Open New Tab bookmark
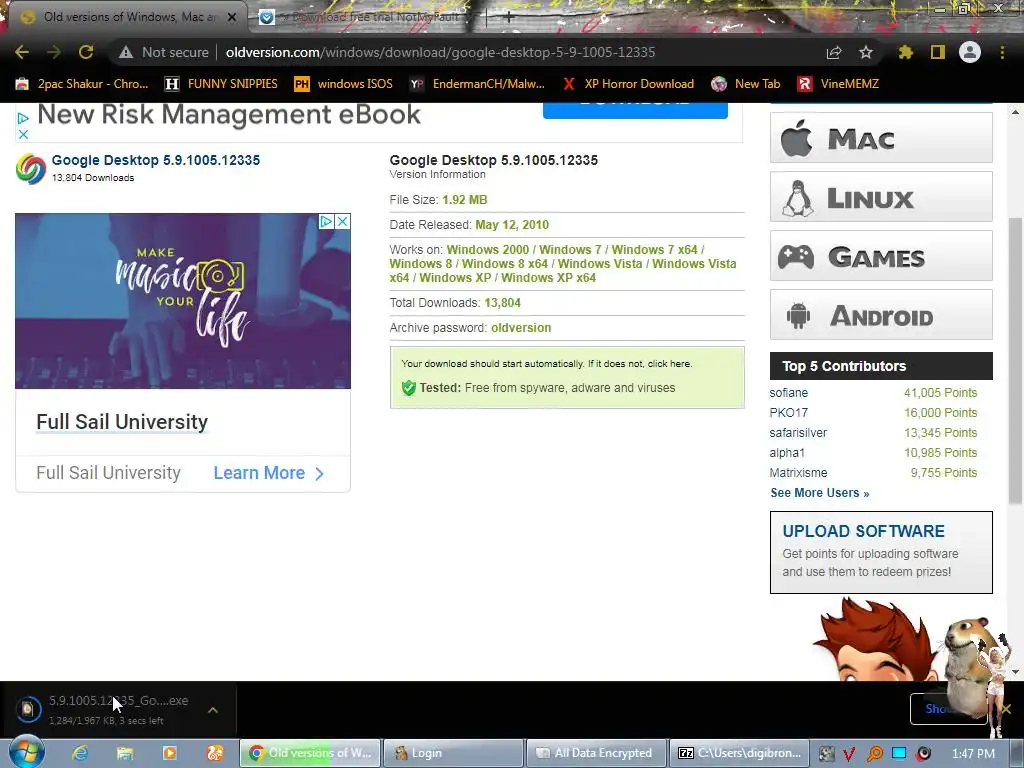The image size is (1024, 768). click(746, 84)
